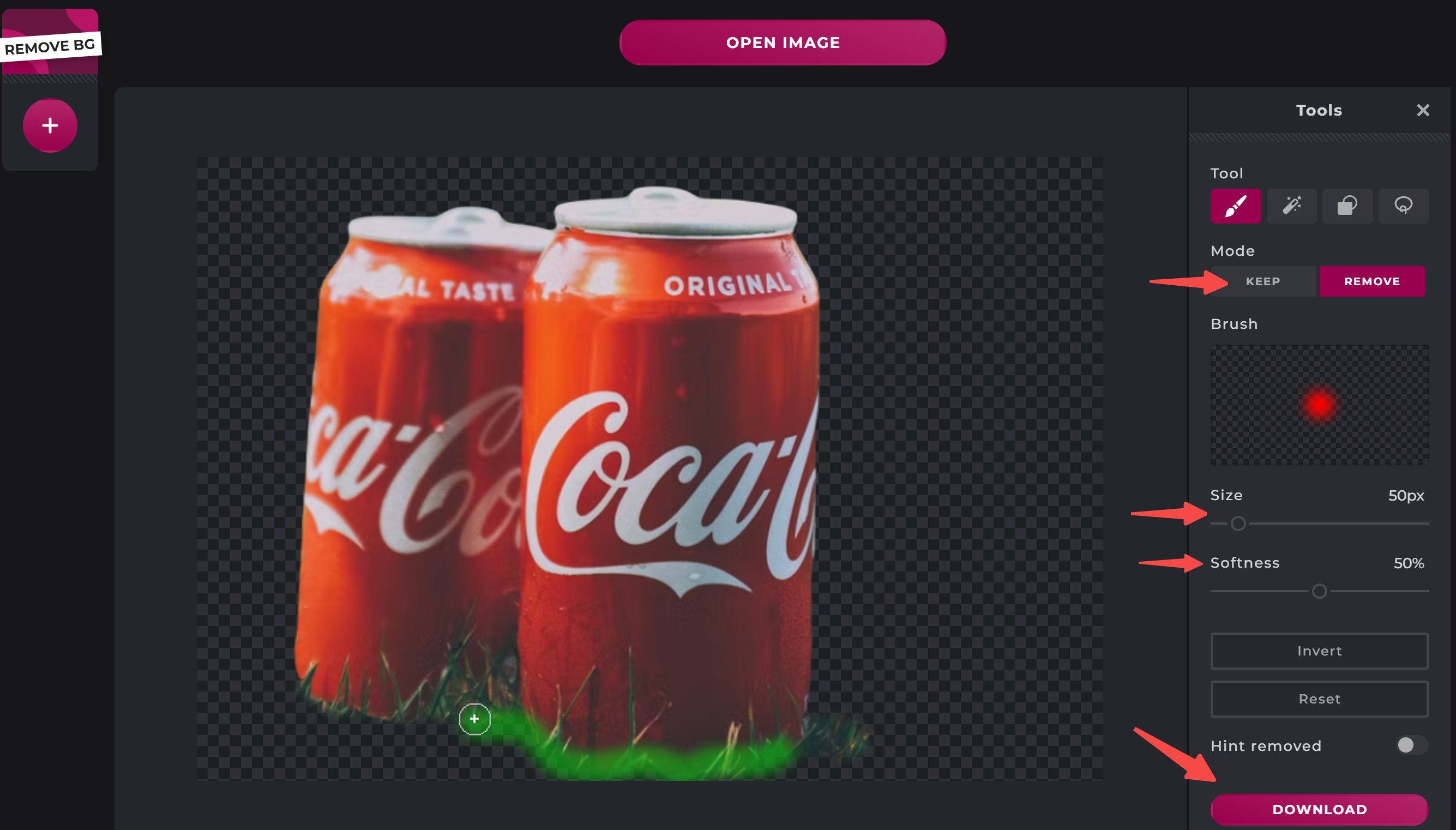Screen dimensions: 1456x830
Task: Select the Brush draw tool
Action: click(1236, 206)
